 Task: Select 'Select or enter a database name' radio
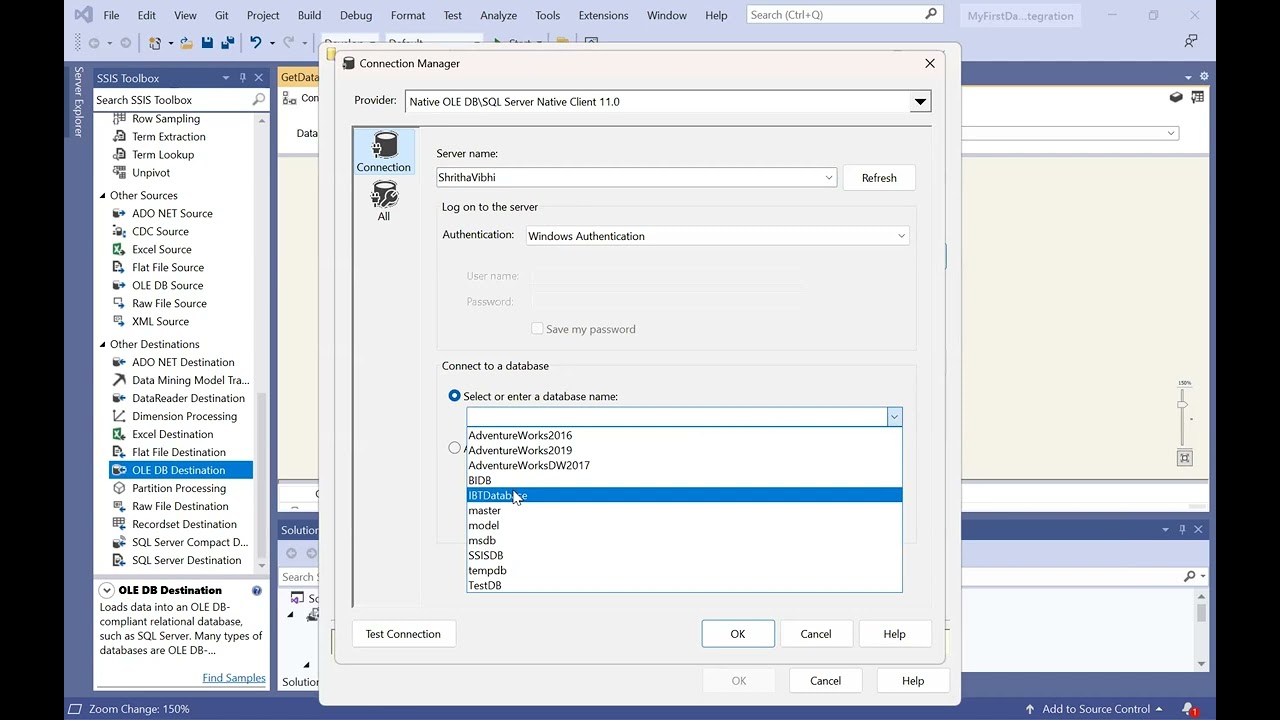[455, 397]
